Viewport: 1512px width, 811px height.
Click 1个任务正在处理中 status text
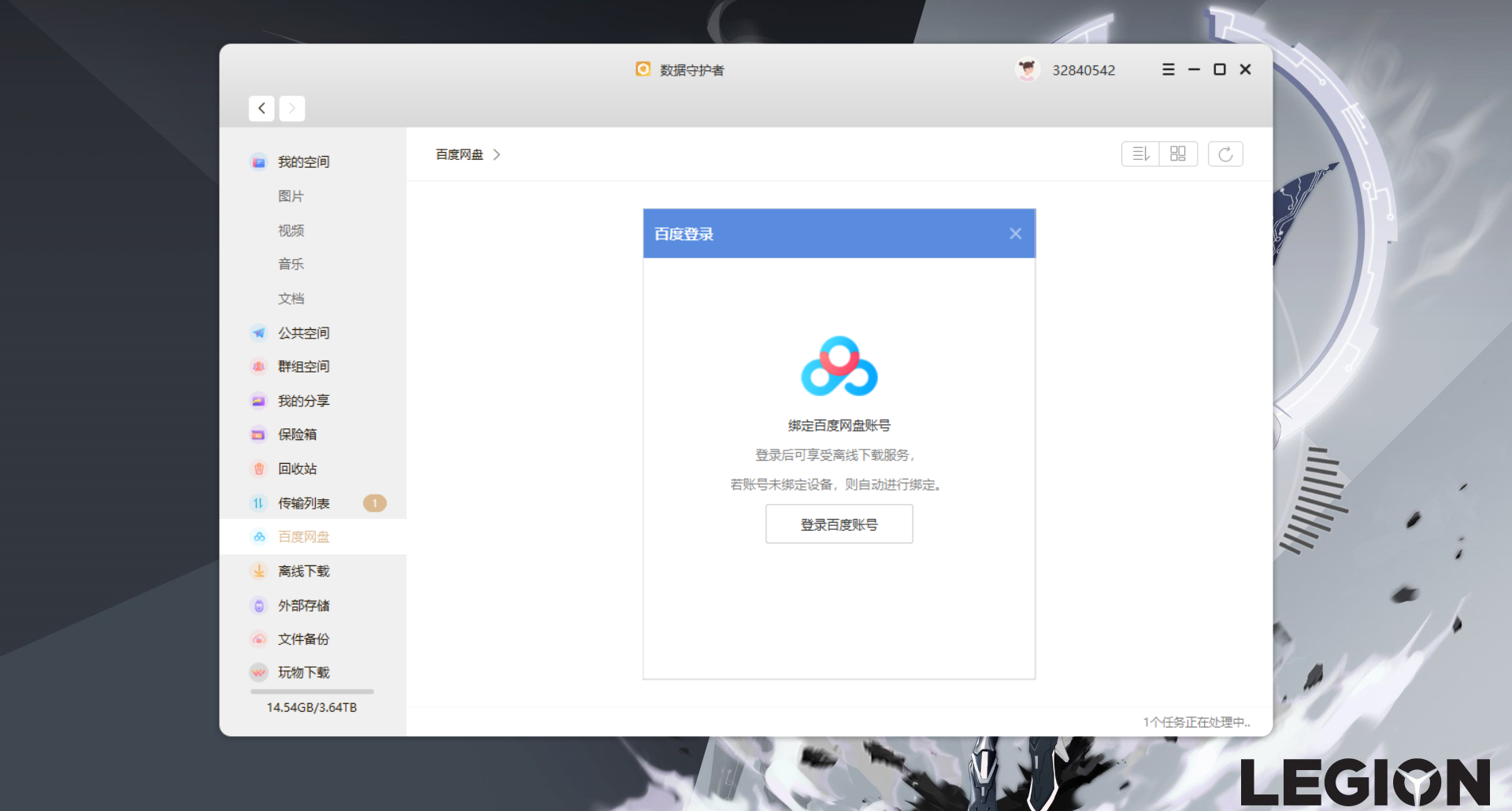tap(1196, 723)
